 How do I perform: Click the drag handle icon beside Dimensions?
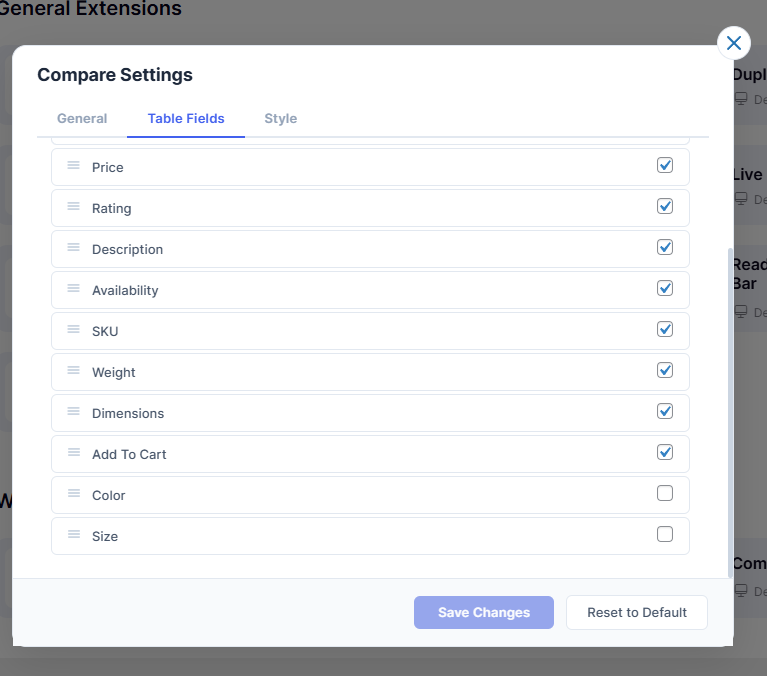coord(74,412)
